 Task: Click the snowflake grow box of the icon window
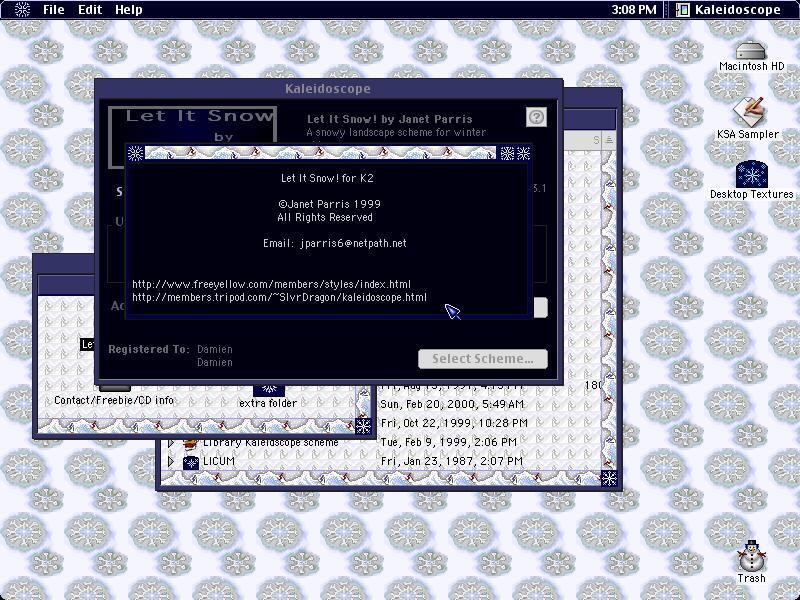point(363,426)
